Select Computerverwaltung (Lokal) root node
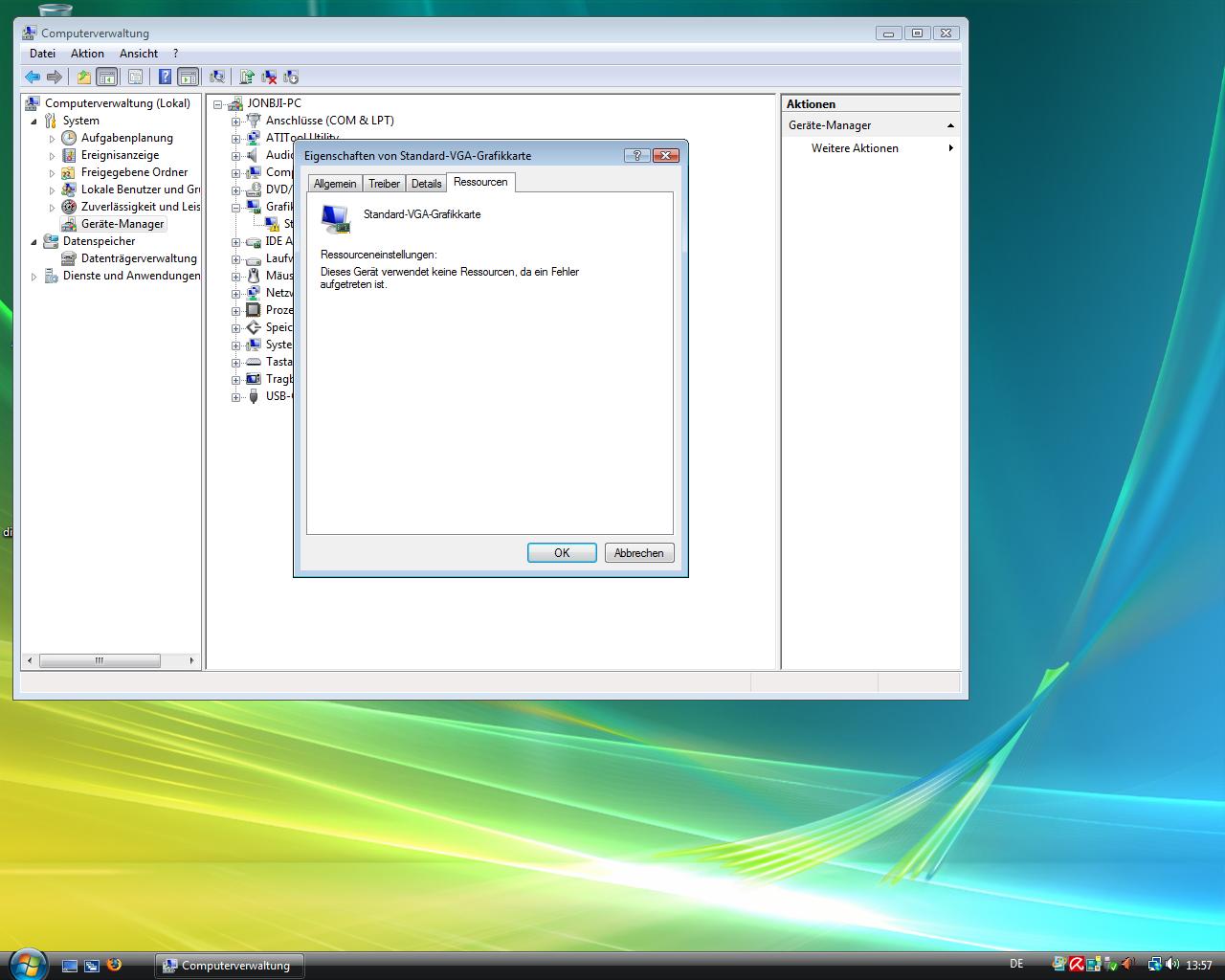 (x=117, y=103)
